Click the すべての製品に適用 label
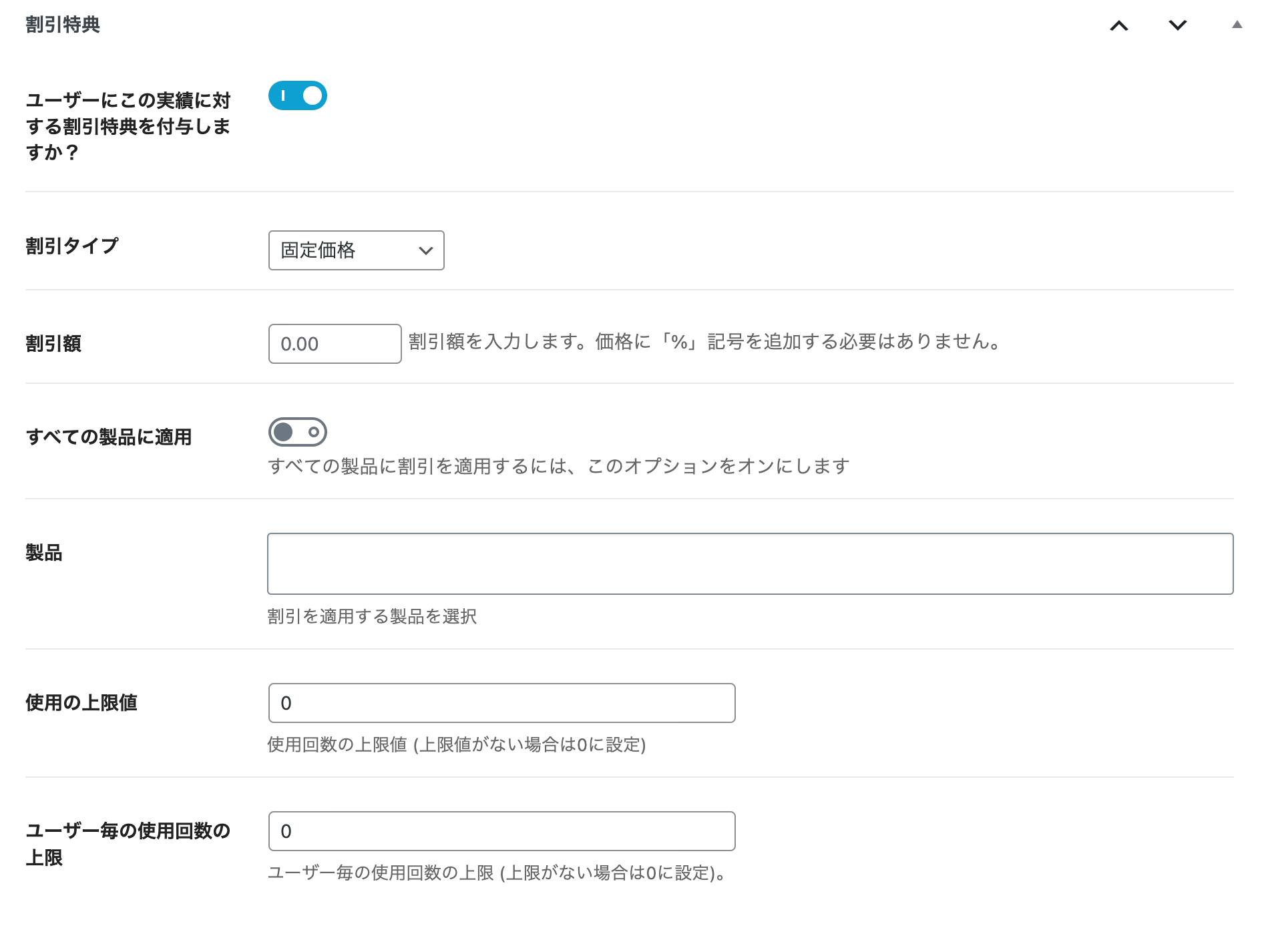Screen dimensions: 1266x952 click(x=109, y=437)
